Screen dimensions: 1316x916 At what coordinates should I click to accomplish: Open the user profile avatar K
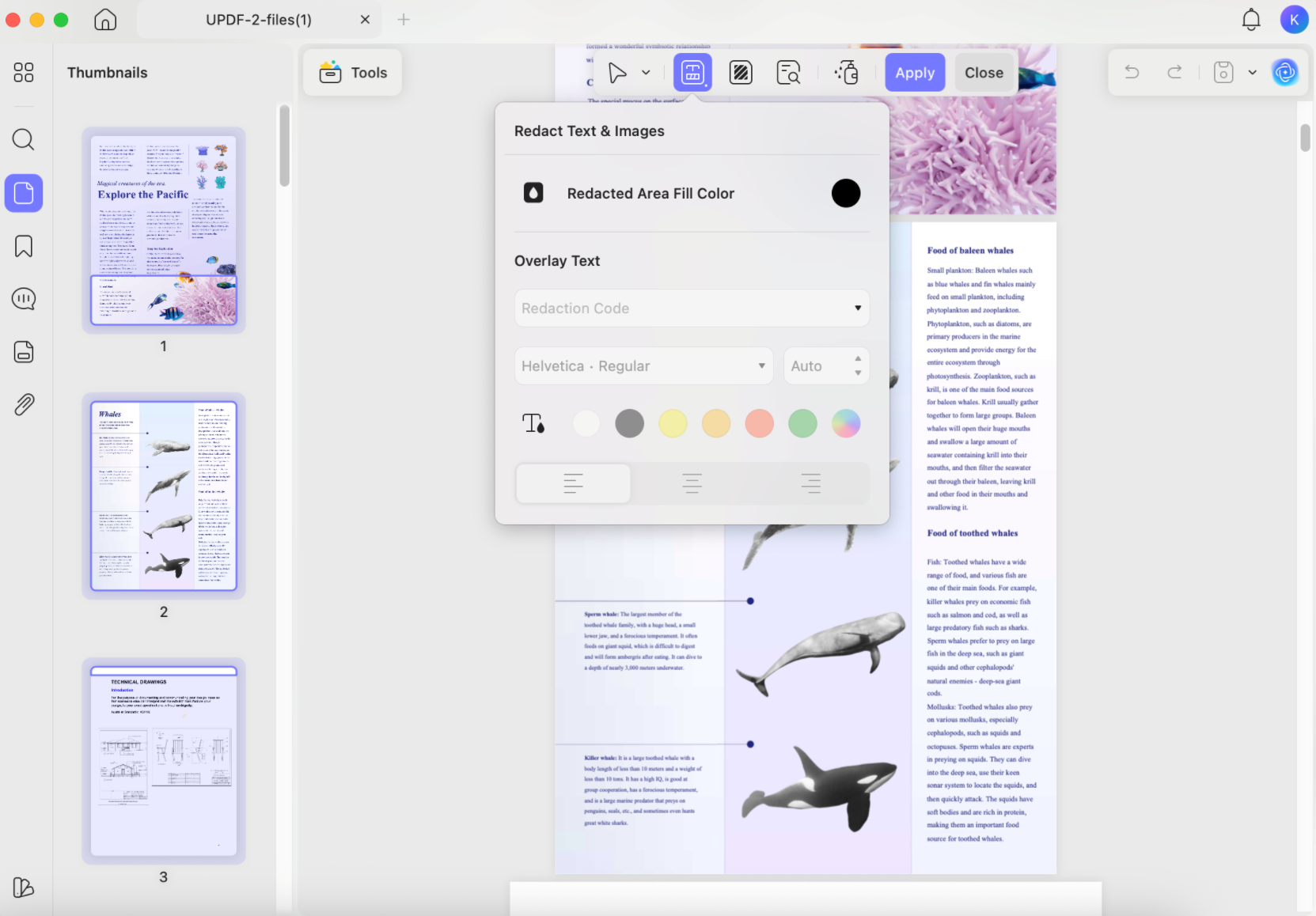coord(1294,20)
